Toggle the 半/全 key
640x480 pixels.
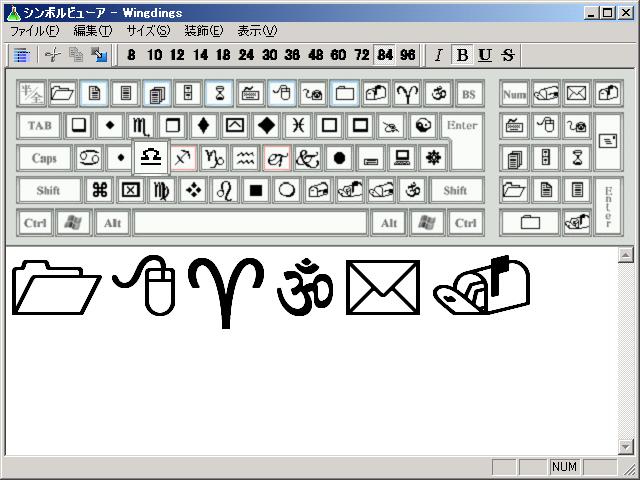click(x=32, y=93)
